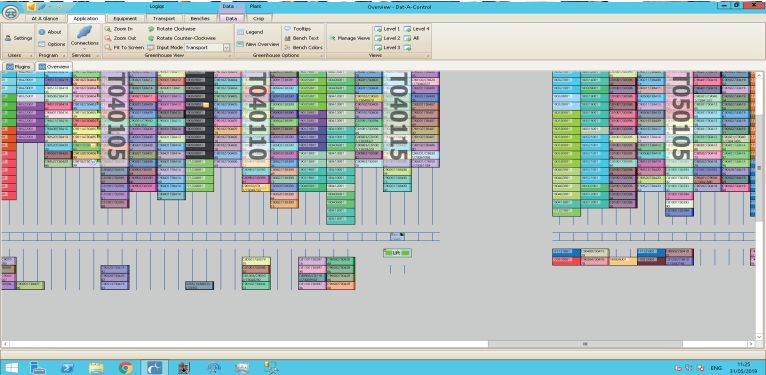Expand the Greenhouse View group launcher
This screenshot has width=766, height=375.
(x=231, y=56)
